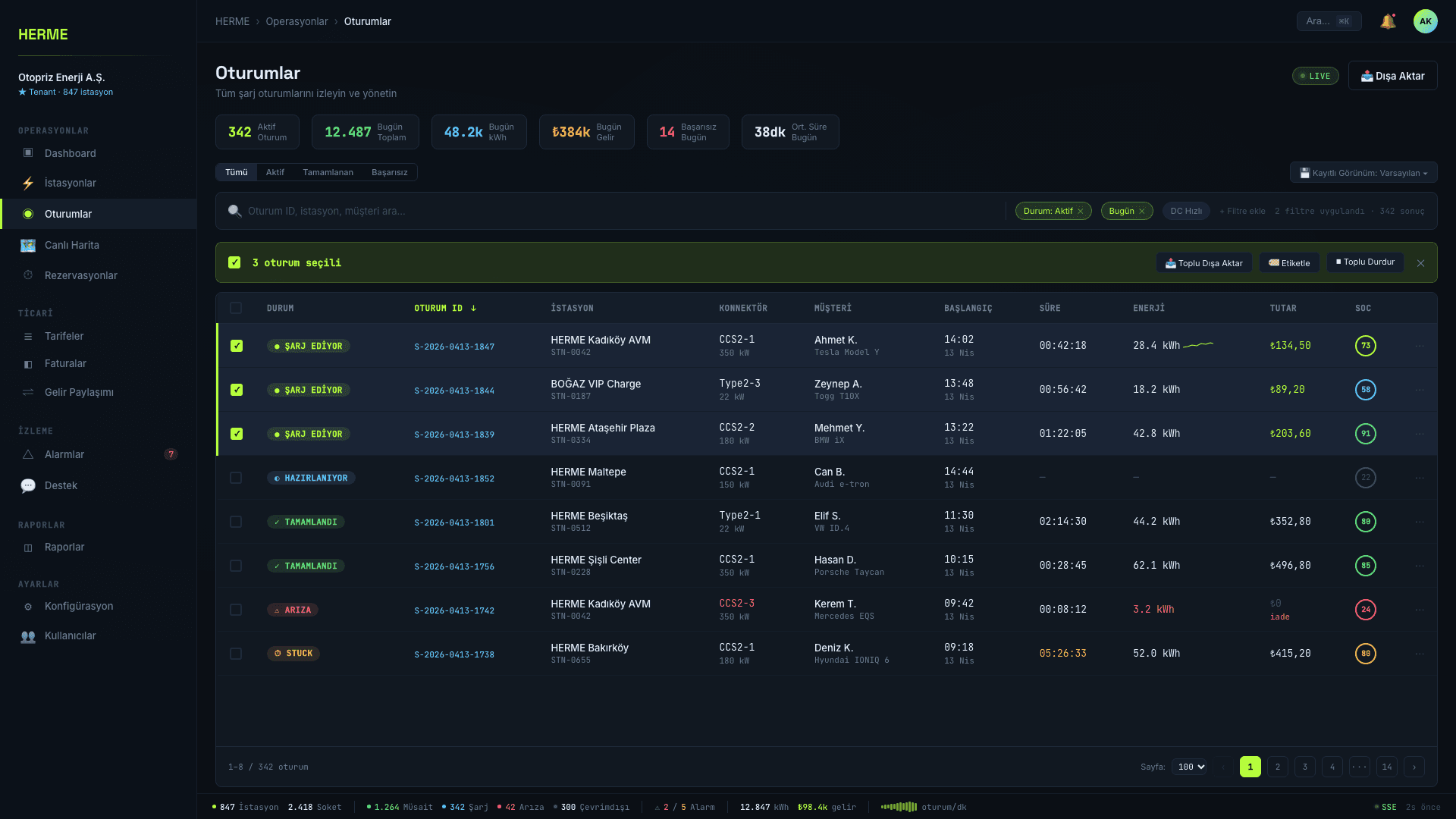Screen dimensions: 1456x819
Task: Check the row for Elif S.
Action: (x=236, y=522)
